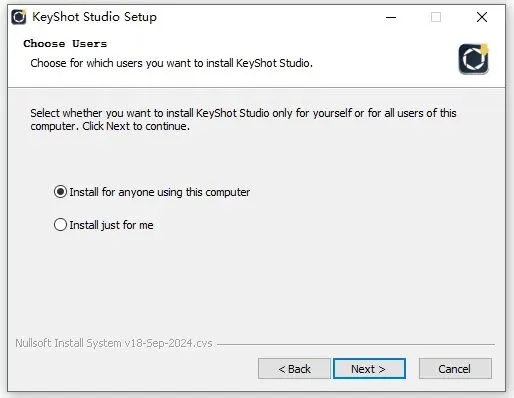
Task: Click the greyed-out maximize window button
Action: (x=436, y=17)
